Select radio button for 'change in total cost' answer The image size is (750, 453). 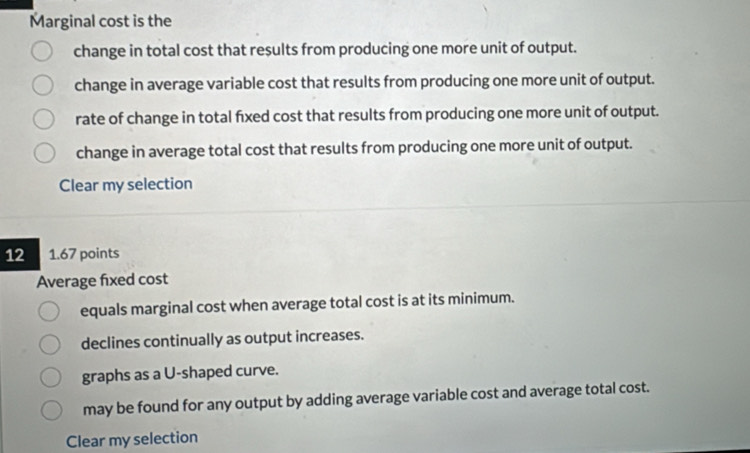click(43, 51)
